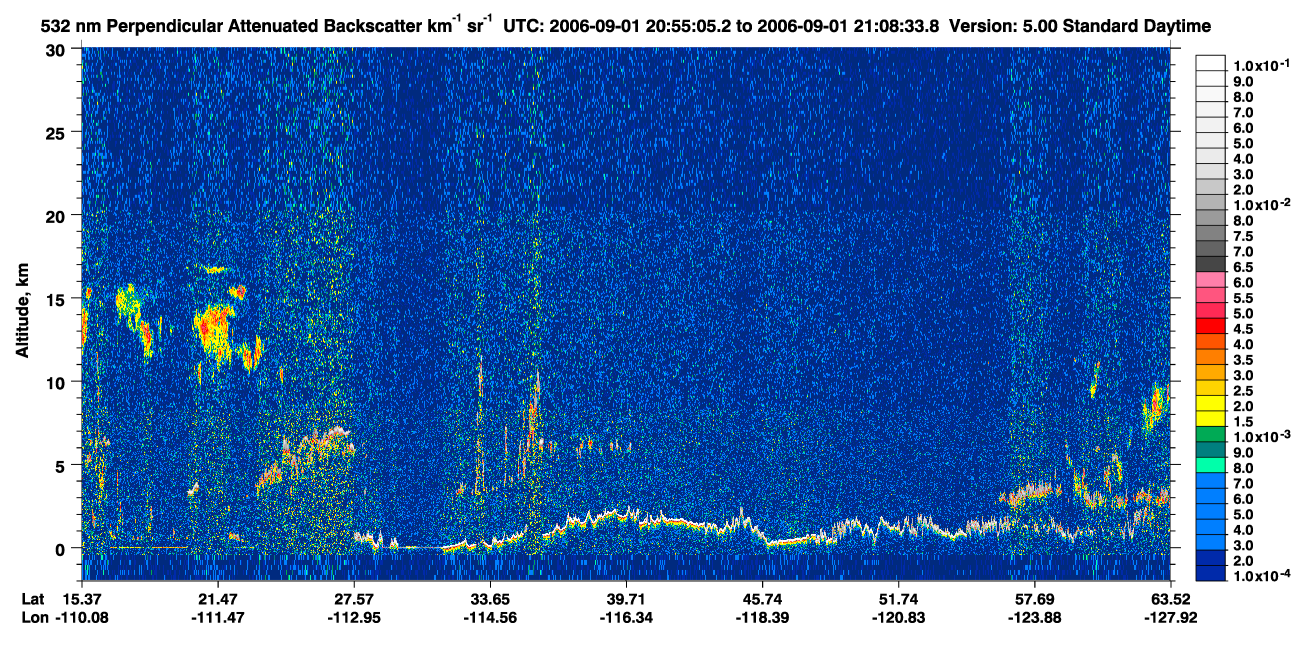Viewport: 1300px width, 667px height.
Task: Click latitude value 15.37
Action: 81,598
